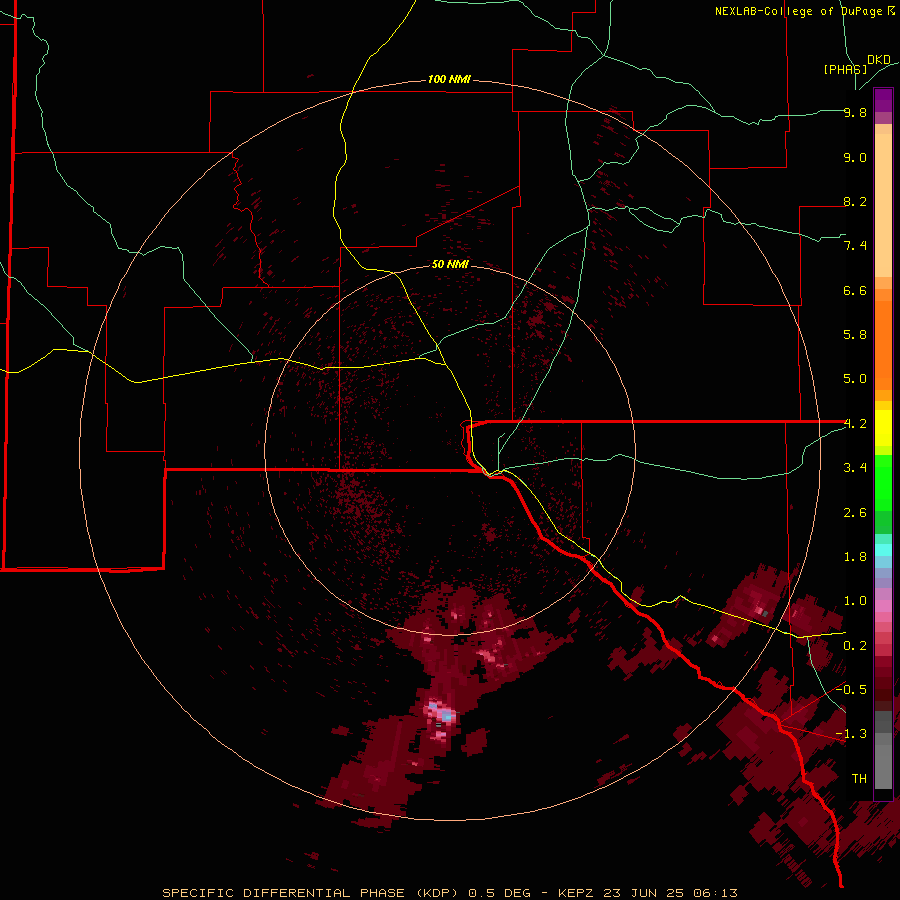
Task: Click the 5.0 value on the color scale
Action: 855,379
